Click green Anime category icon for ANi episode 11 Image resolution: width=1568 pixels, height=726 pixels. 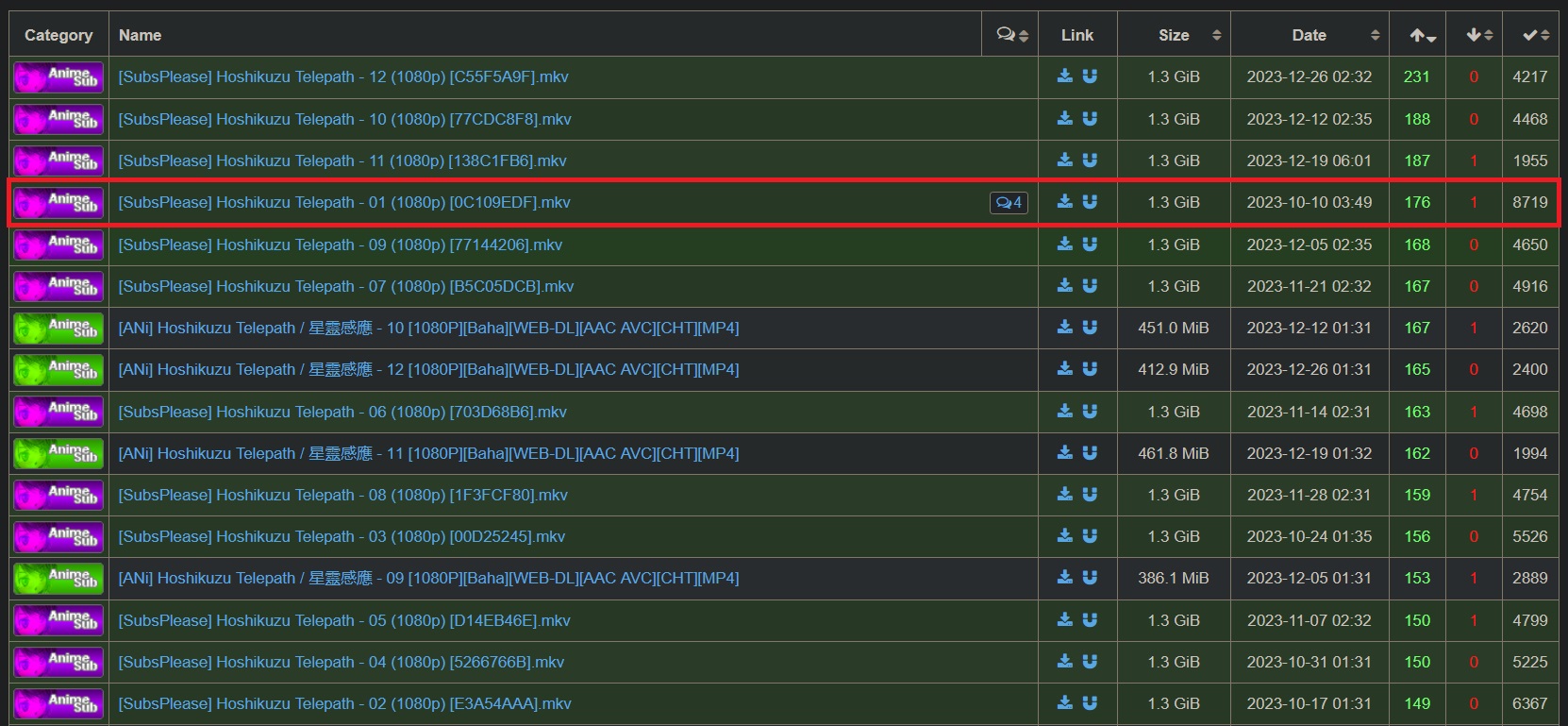58,453
